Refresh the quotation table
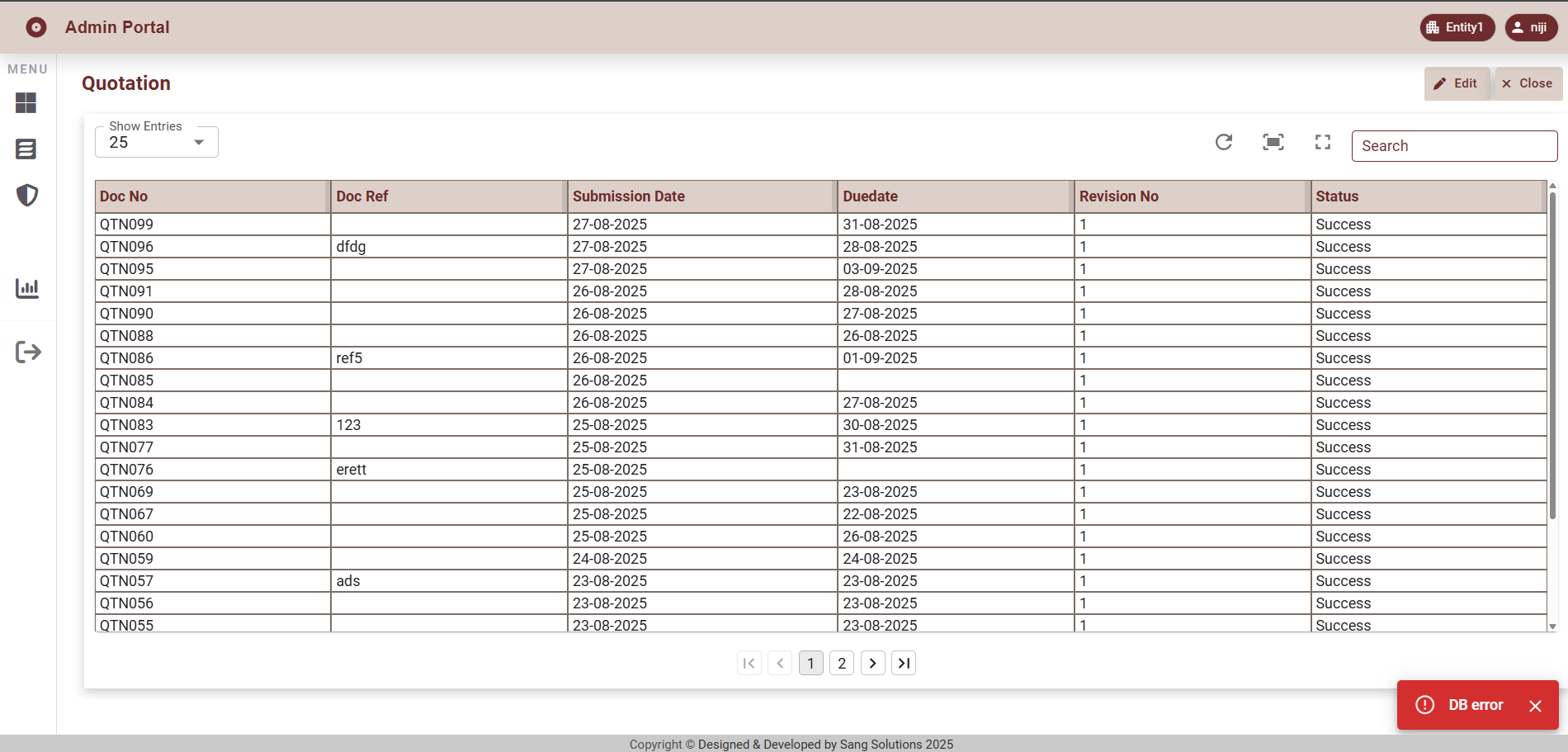The width and height of the screenshot is (1568, 752). pos(1224,143)
